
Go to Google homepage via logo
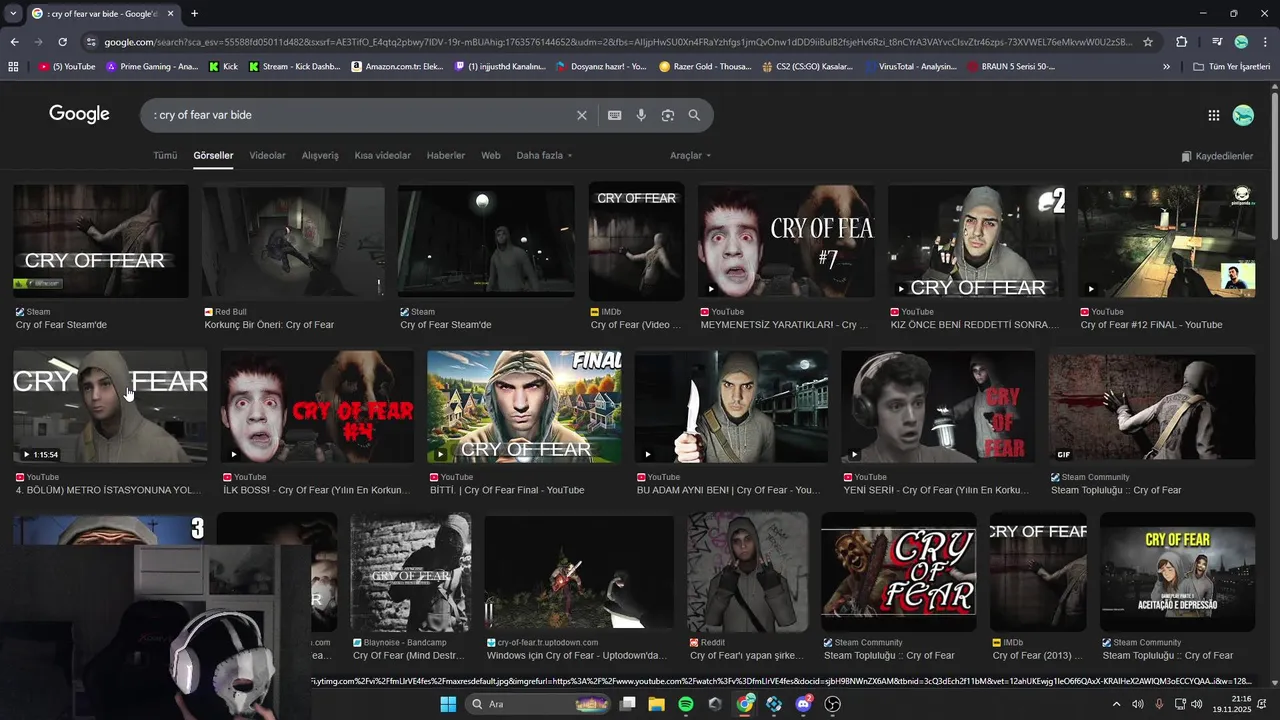[x=79, y=114]
